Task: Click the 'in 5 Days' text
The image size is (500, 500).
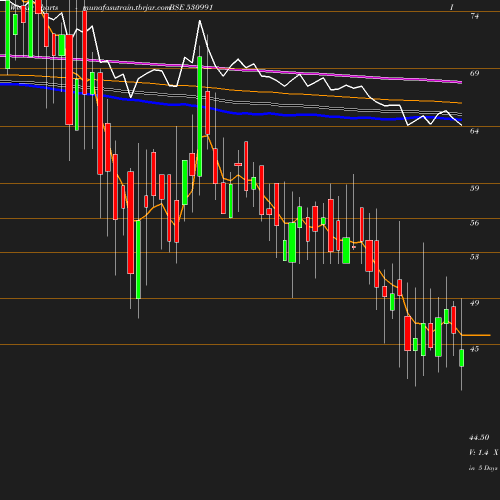Action: (x=483, y=468)
